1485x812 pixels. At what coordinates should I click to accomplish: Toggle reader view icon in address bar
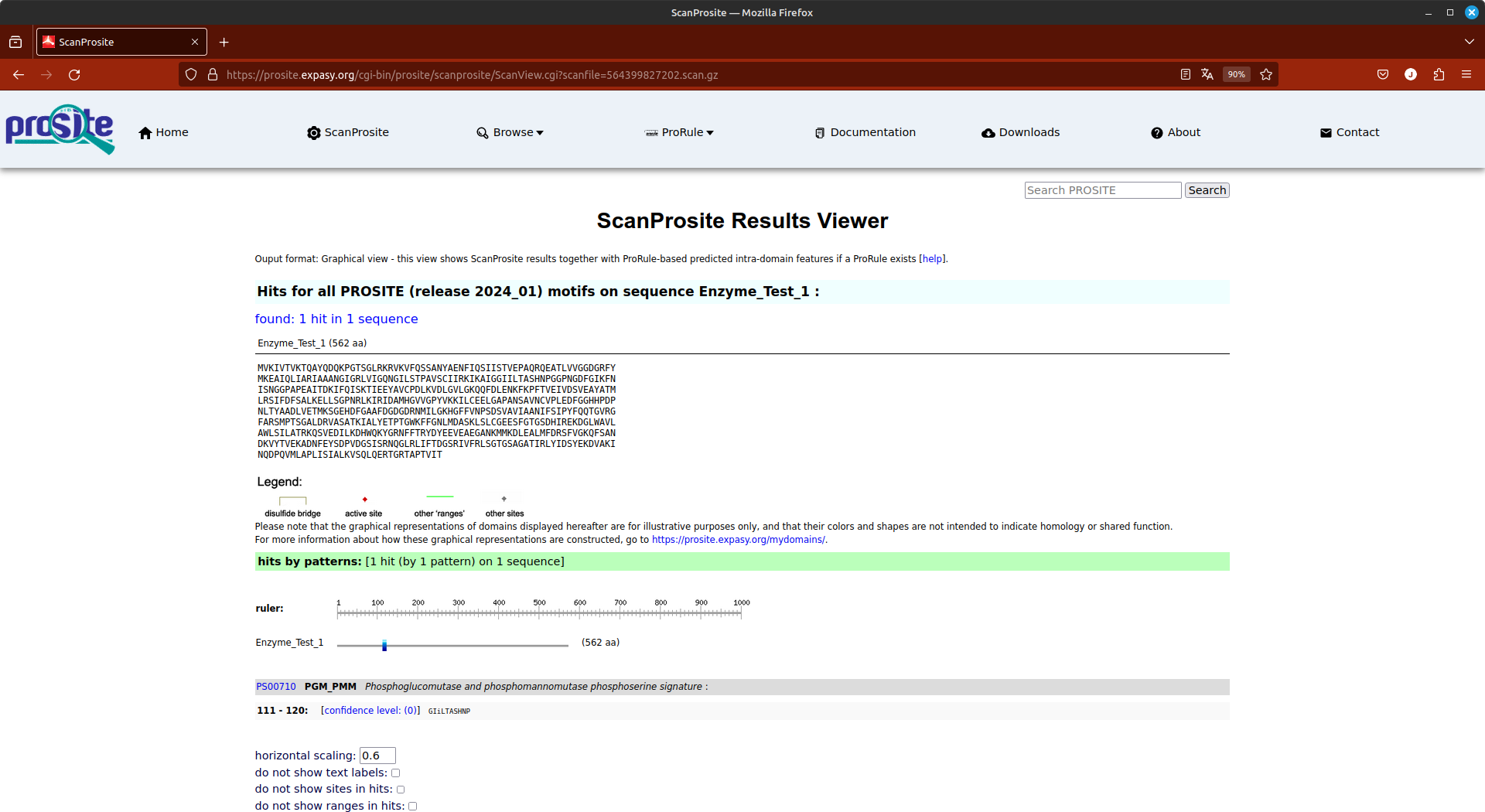pyautogui.click(x=1185, y=75)
